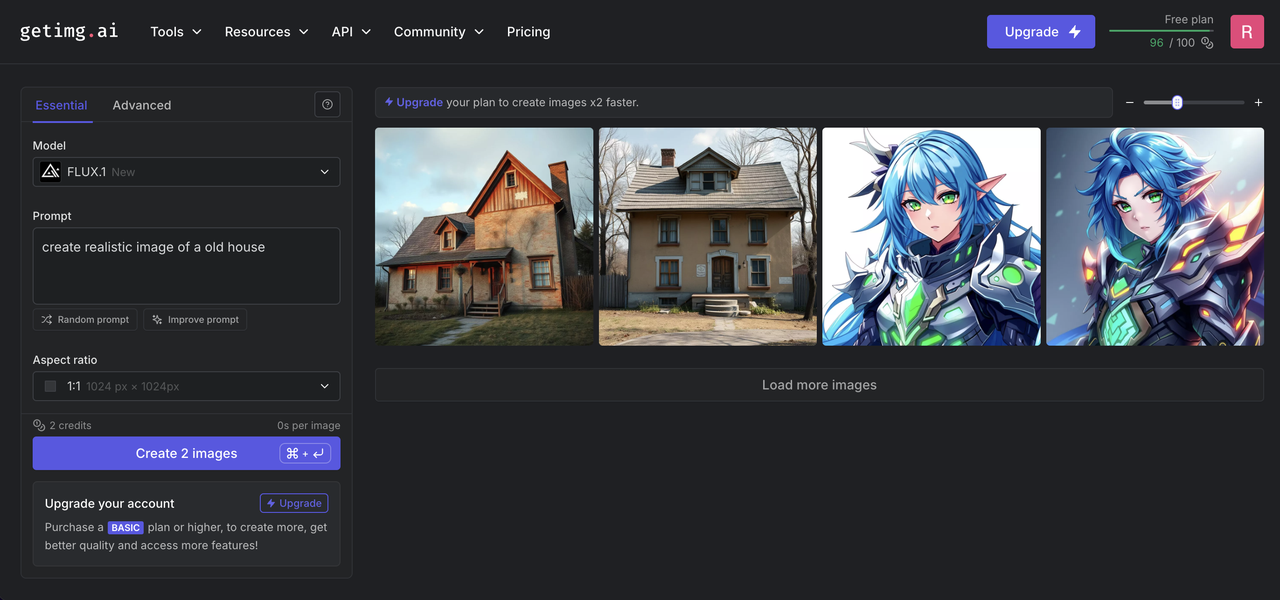
Task: Open the anime elf on white background
Action: 931,237
